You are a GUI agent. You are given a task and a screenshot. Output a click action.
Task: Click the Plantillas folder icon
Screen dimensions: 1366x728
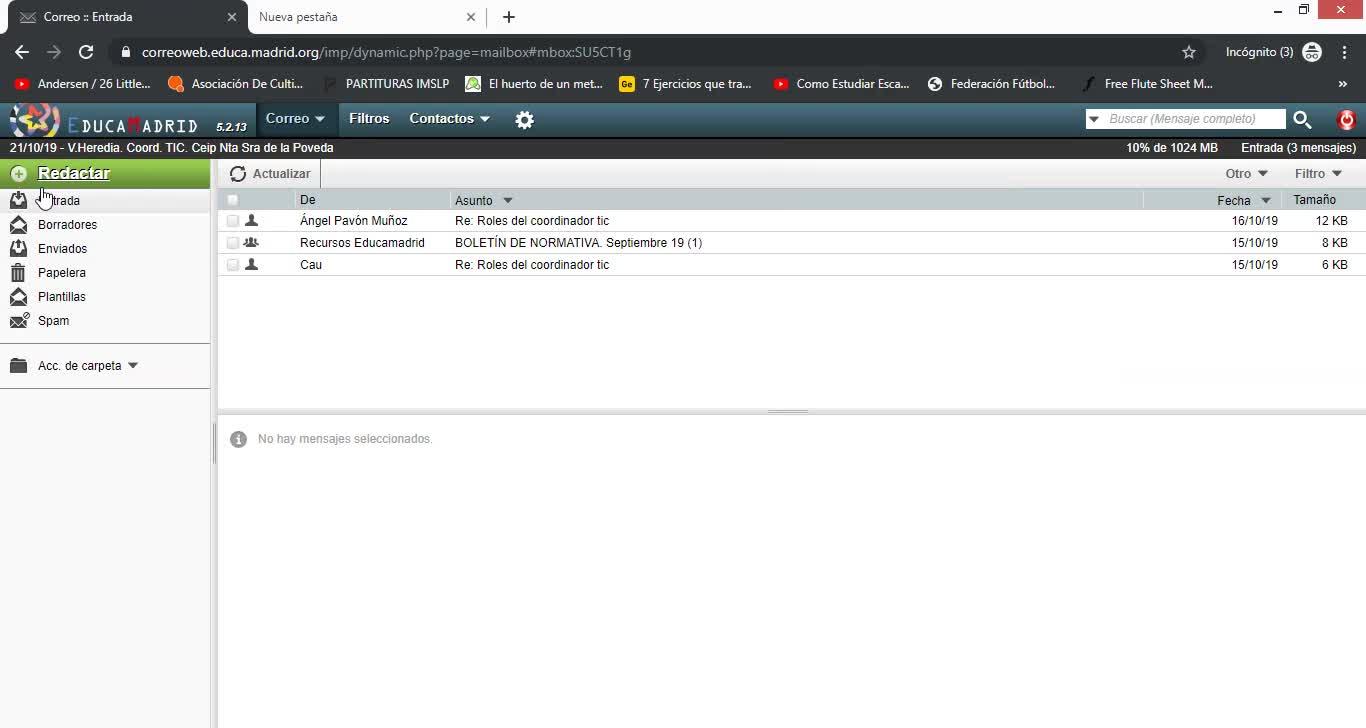[x=18, y=297]
